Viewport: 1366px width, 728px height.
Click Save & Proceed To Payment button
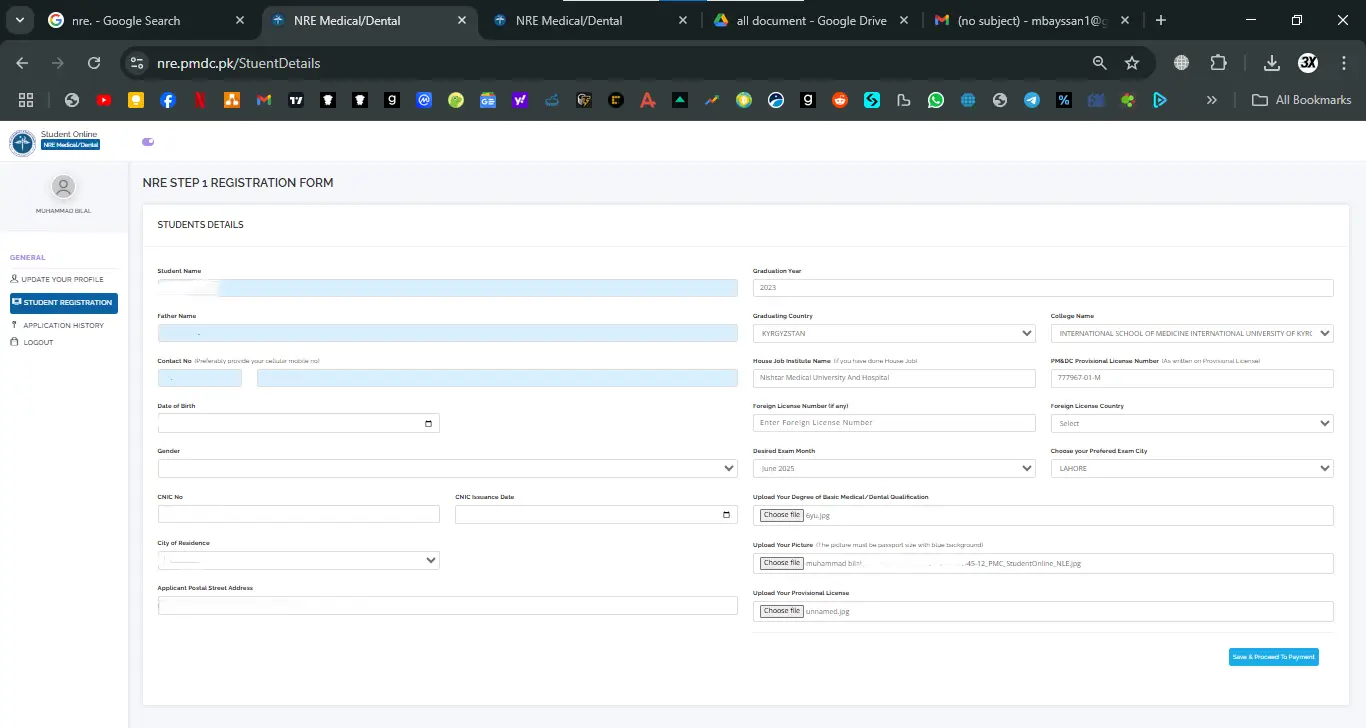(1273, 657)
